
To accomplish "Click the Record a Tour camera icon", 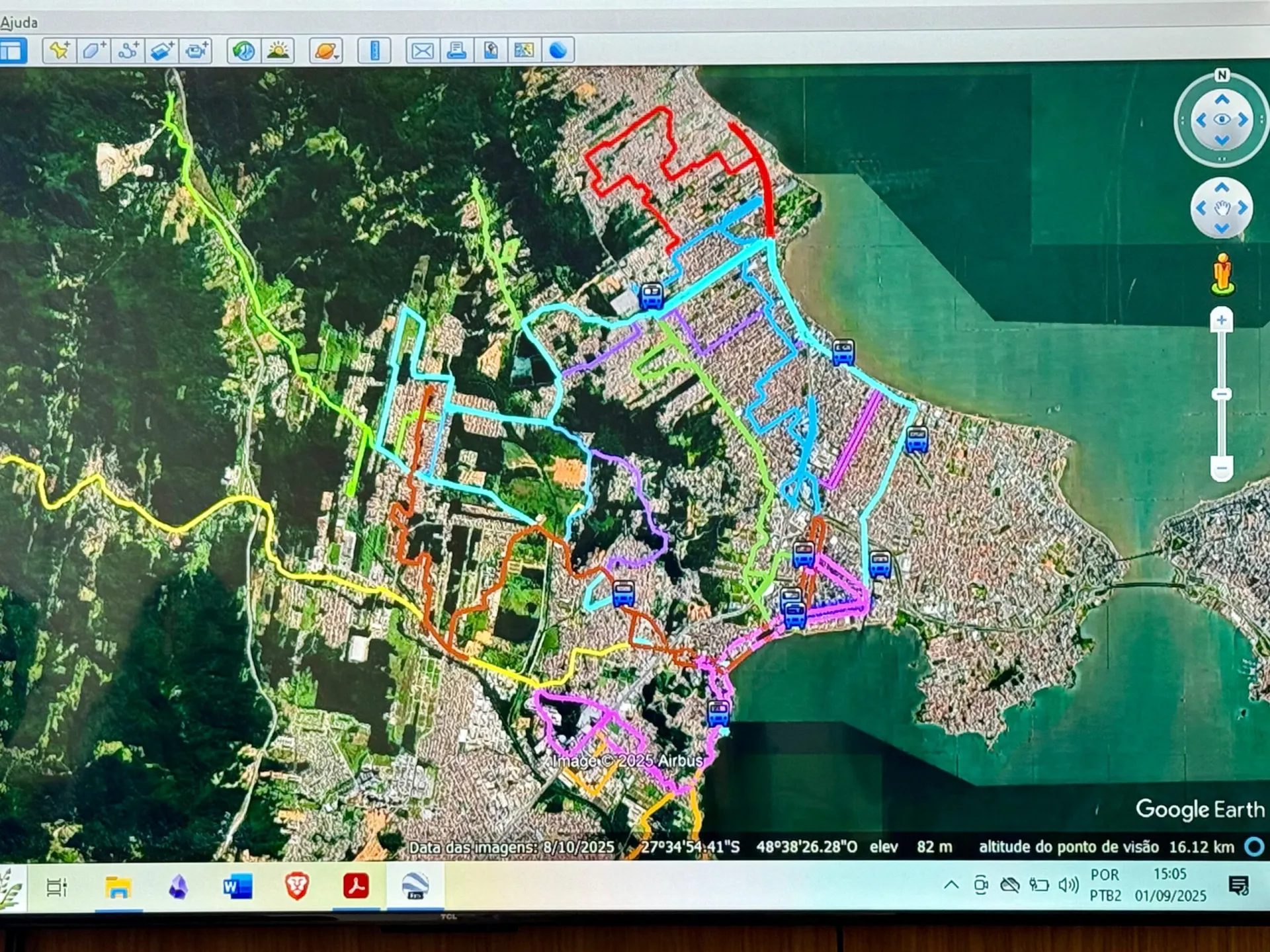I will point(196,50).
